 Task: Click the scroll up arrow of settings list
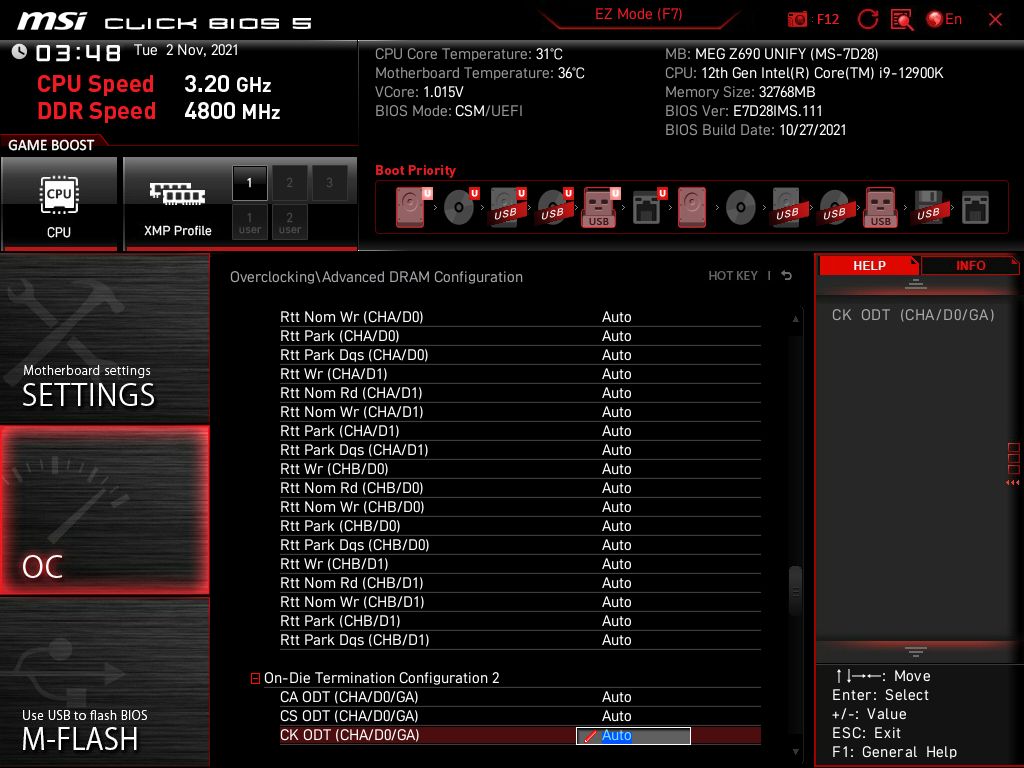tap(795, 319)
